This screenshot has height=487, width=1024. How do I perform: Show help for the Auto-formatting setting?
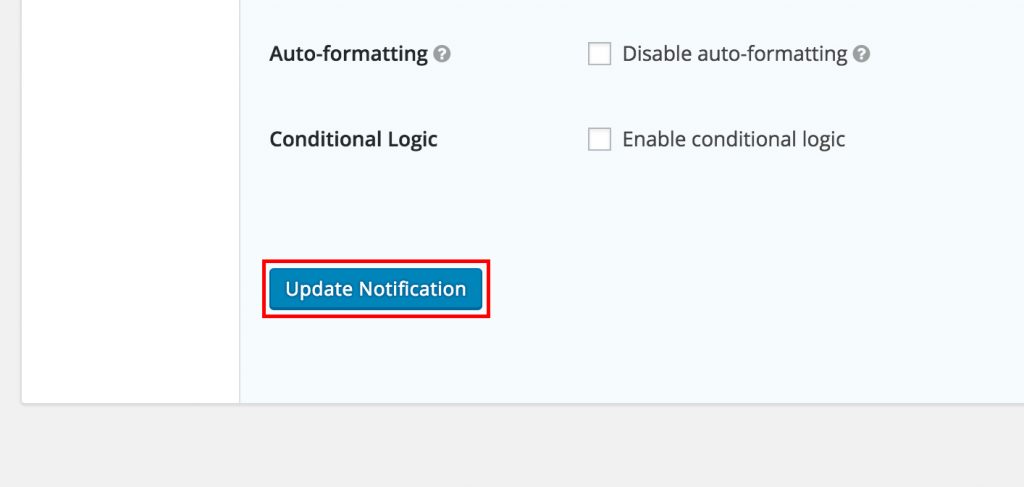(442, 54)
